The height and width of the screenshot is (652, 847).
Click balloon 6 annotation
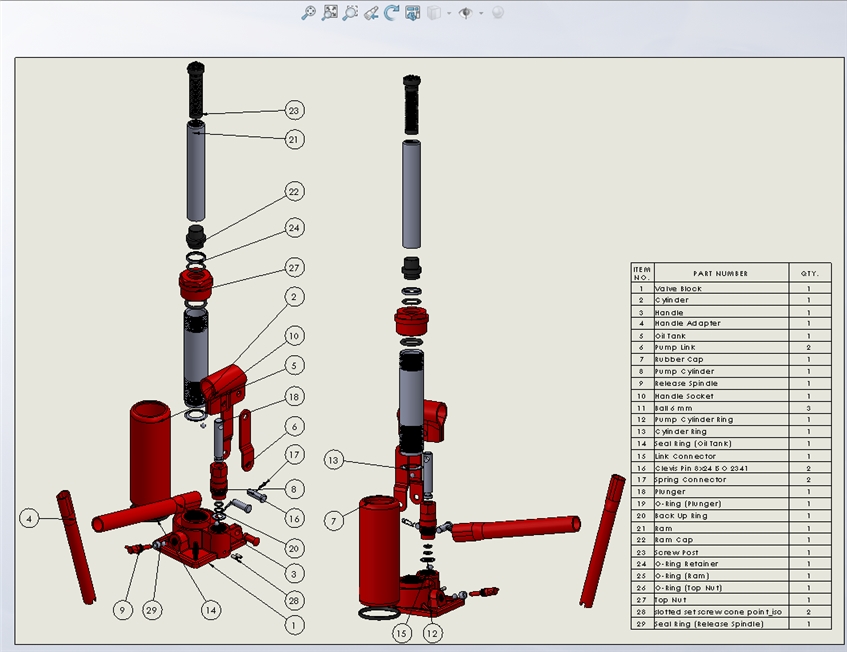click(294, 427)
